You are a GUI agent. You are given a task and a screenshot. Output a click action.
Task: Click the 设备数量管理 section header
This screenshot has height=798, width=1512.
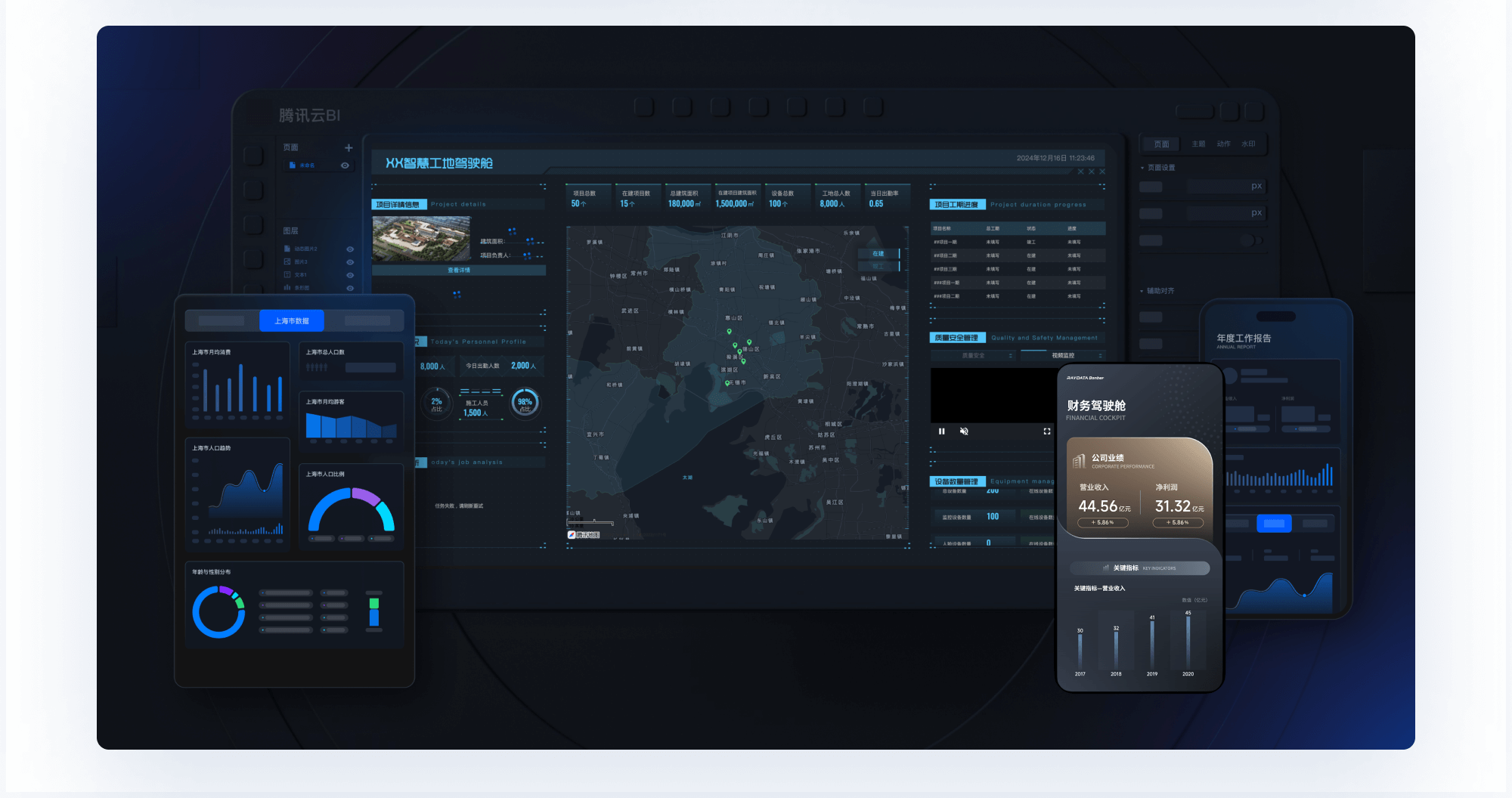(x=957, y=481)
